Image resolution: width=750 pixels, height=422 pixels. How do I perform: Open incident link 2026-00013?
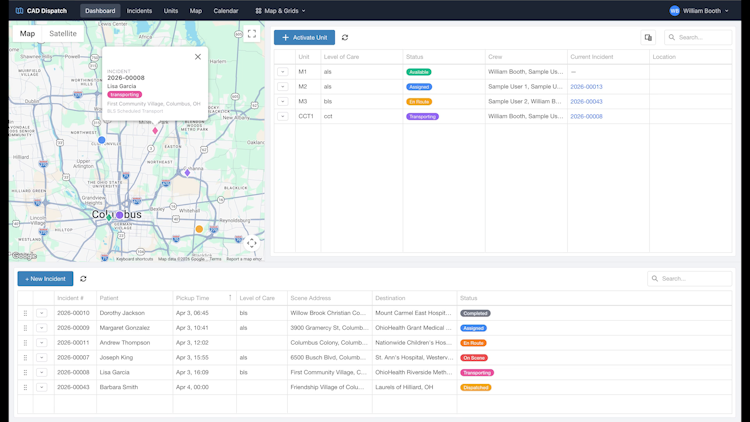click(x=586, y=87)
